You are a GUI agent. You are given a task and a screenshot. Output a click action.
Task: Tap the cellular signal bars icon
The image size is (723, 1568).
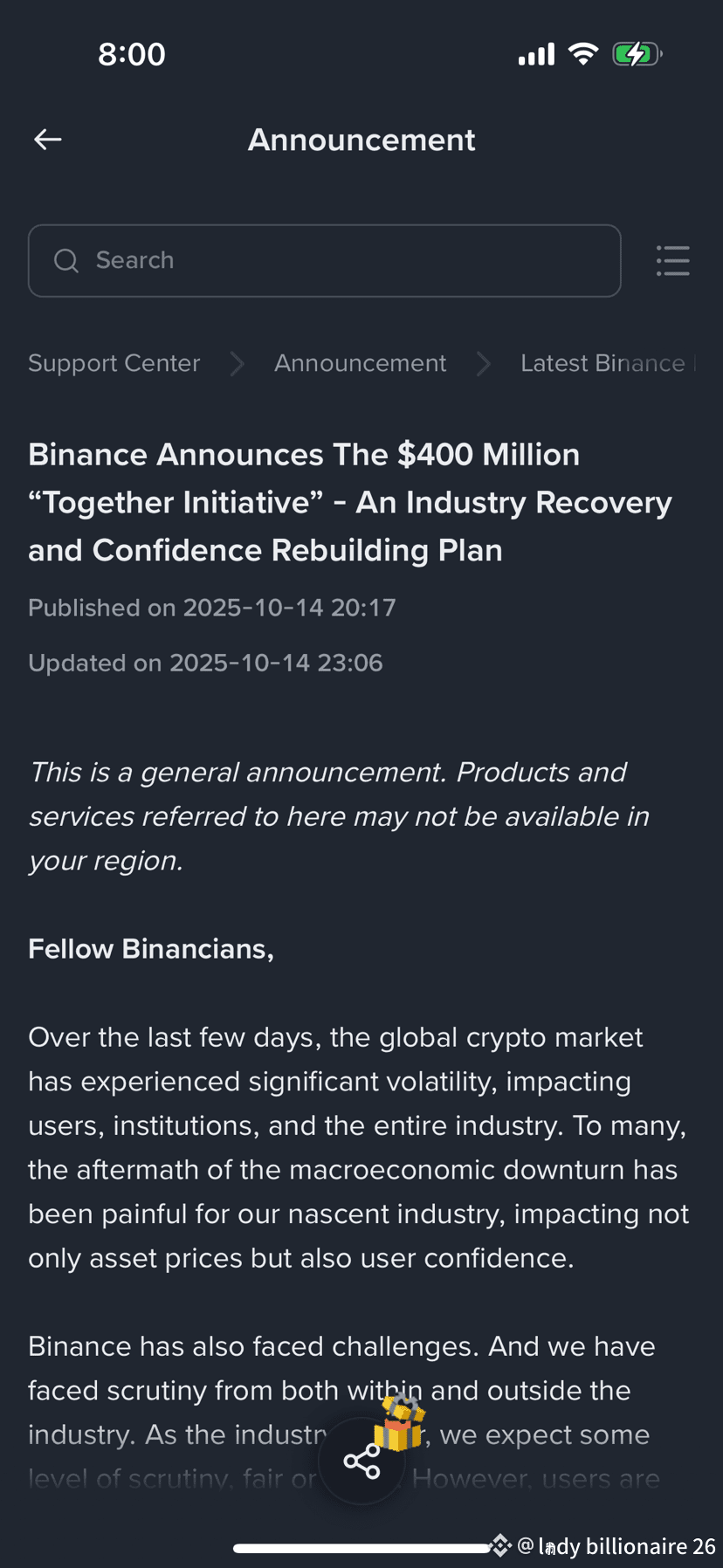pos(535,53)
